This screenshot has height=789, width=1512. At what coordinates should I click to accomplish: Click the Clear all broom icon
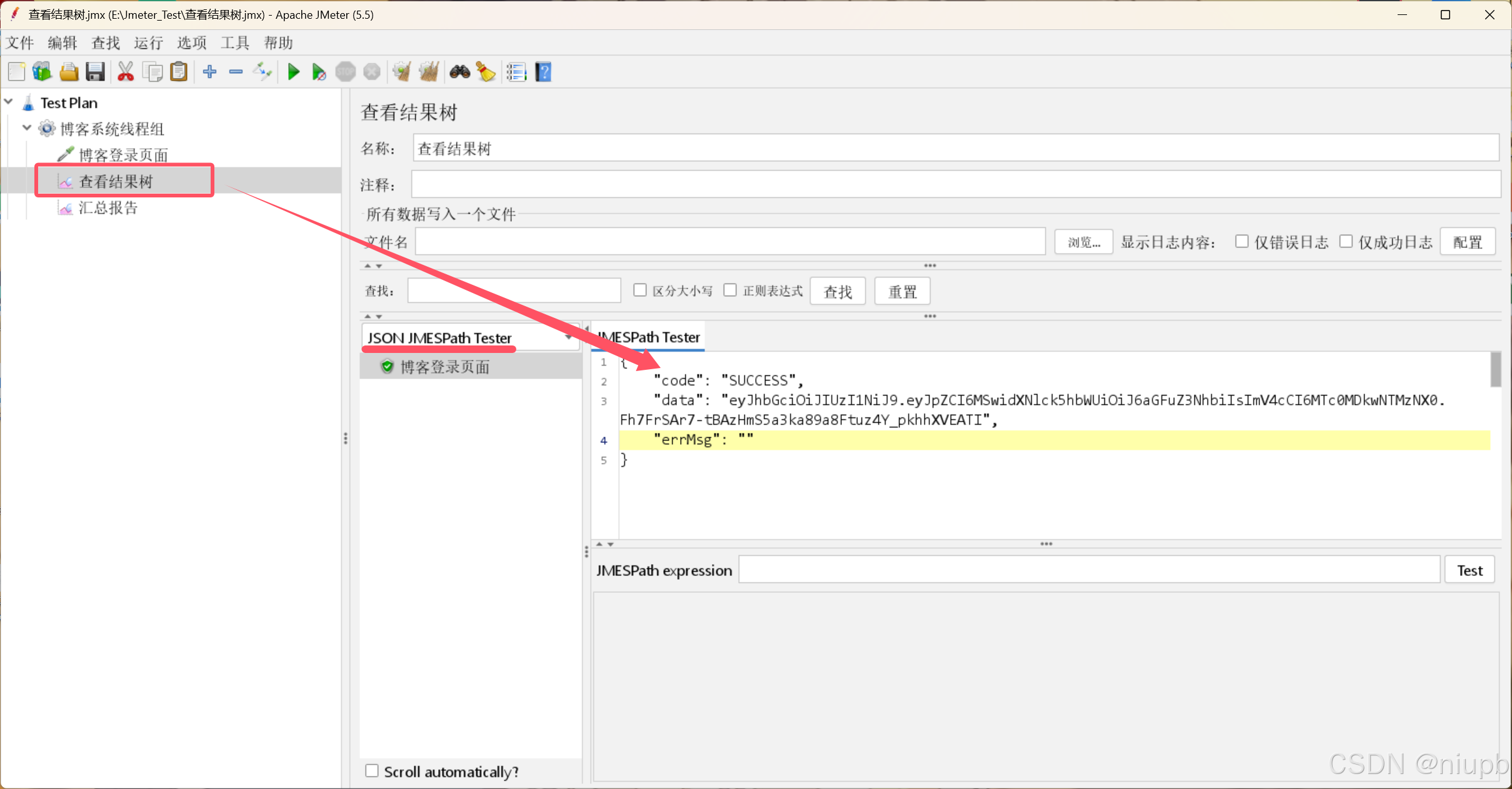(429, 72)
